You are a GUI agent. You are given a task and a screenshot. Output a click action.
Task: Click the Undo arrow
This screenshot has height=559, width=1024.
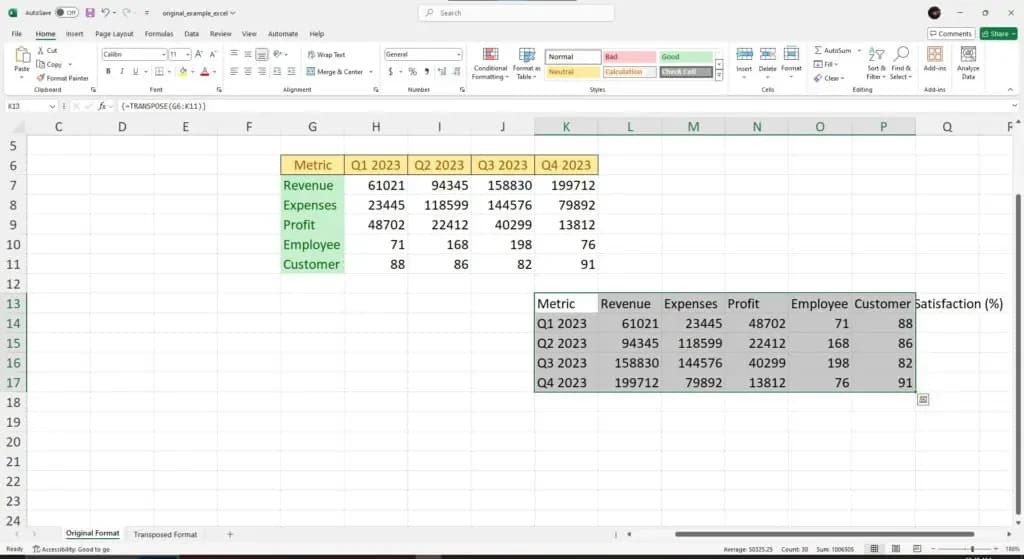(x=105, y=12)
